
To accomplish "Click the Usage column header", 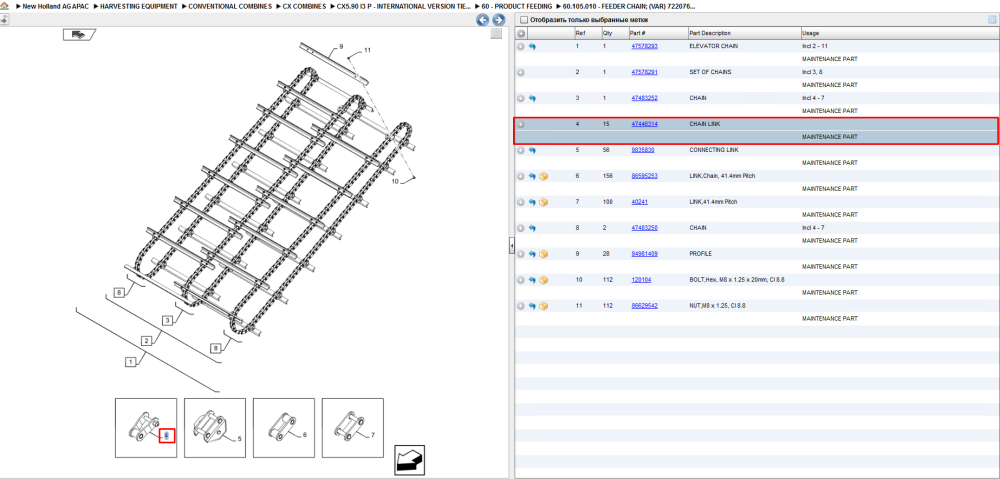I will pos(811,33).
